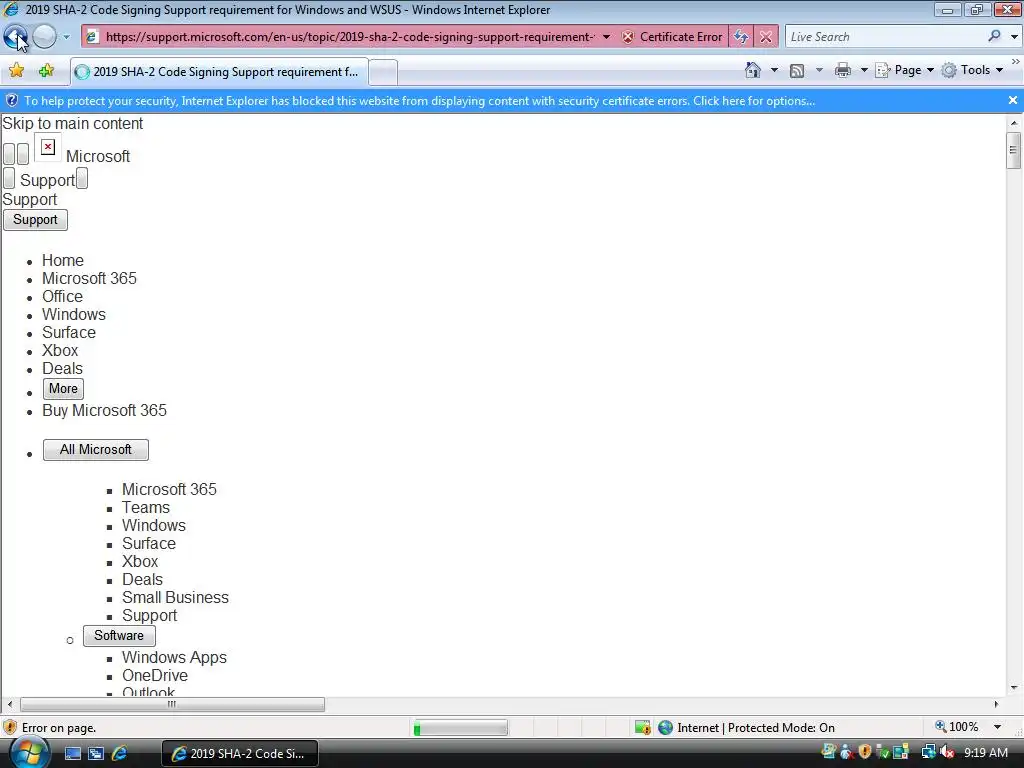Expand the zoom level dropdown arrow
This screenshot has height=768, width=1024.
point(997,727)
